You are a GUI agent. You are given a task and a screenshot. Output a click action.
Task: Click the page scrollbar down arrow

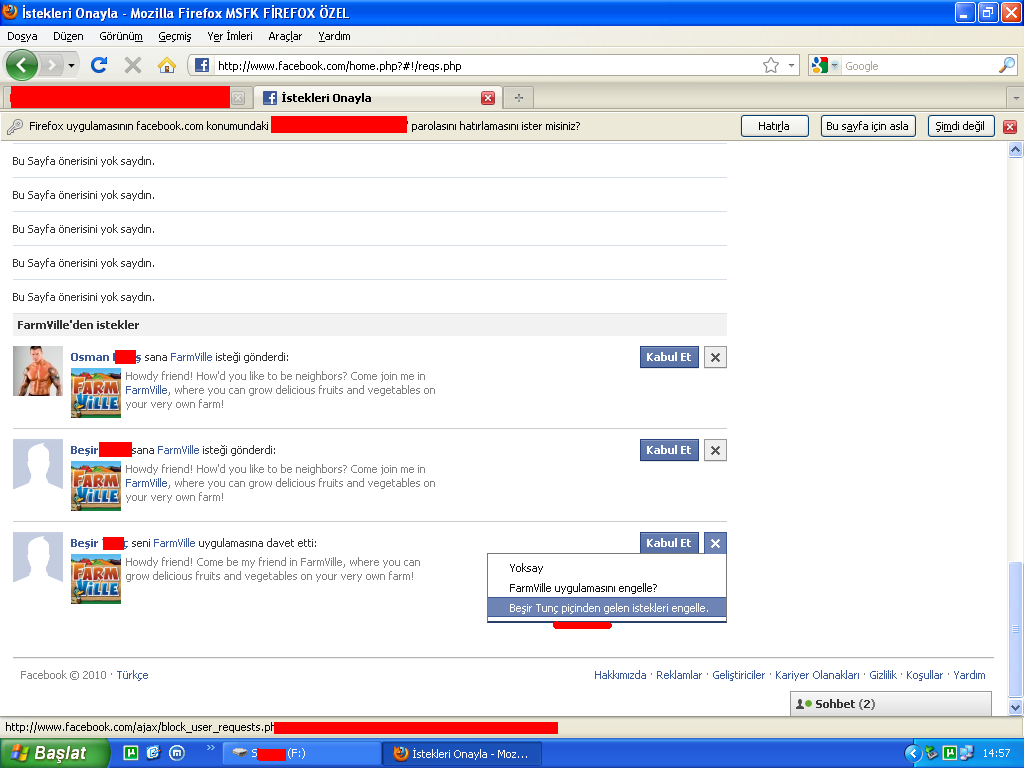(x=1016, y=707)
